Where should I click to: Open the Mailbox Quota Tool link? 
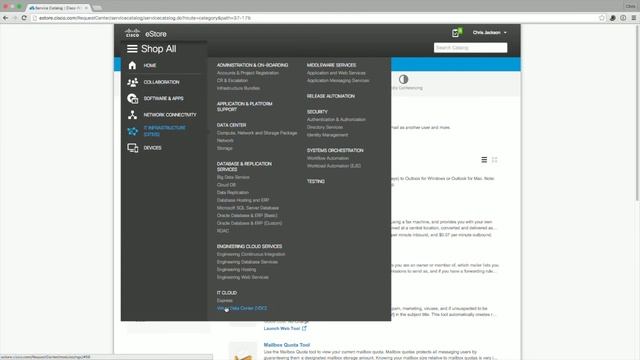(287, 345)
